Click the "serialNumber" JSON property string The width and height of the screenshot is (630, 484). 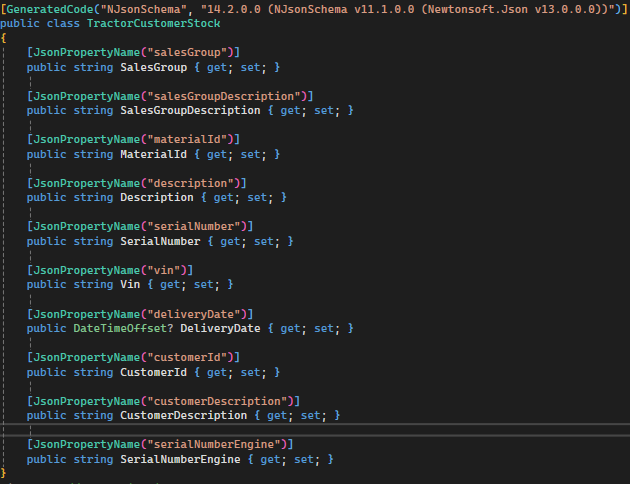[194, 227]
